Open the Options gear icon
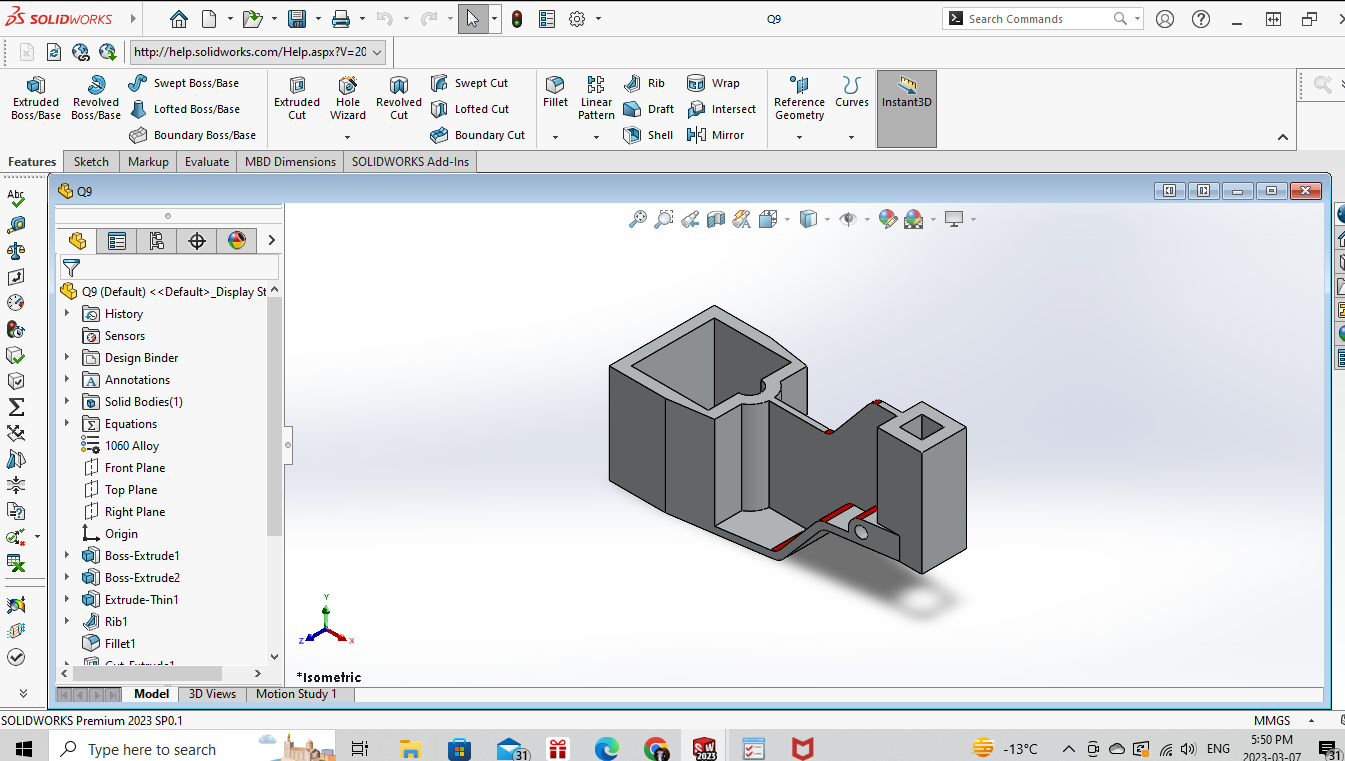The image size is (1345, 761). pyautogui.click(x=577, y=19)
